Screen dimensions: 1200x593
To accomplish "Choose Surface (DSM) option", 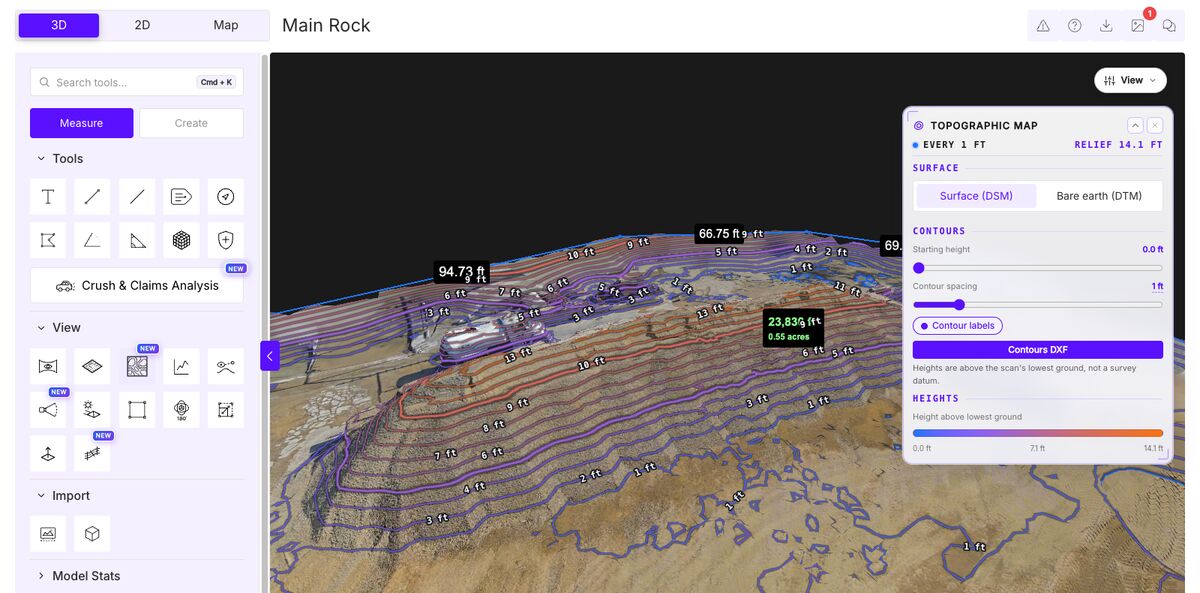I will (976, 196).
